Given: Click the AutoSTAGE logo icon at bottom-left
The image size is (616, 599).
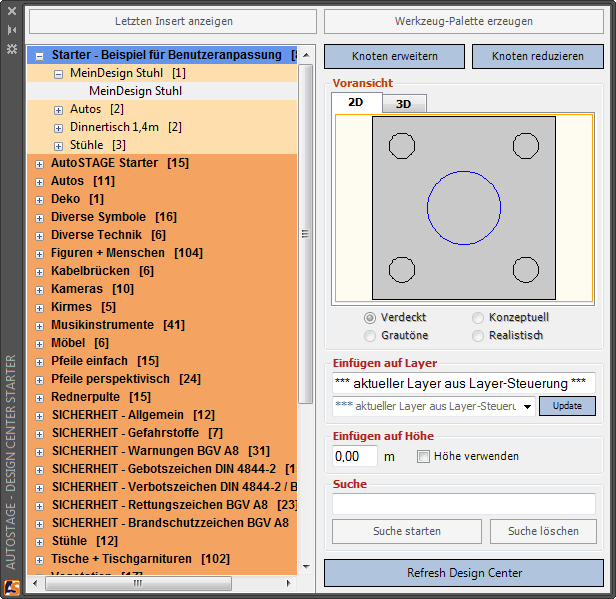Looking at the screenshot, I should (12, 588).
